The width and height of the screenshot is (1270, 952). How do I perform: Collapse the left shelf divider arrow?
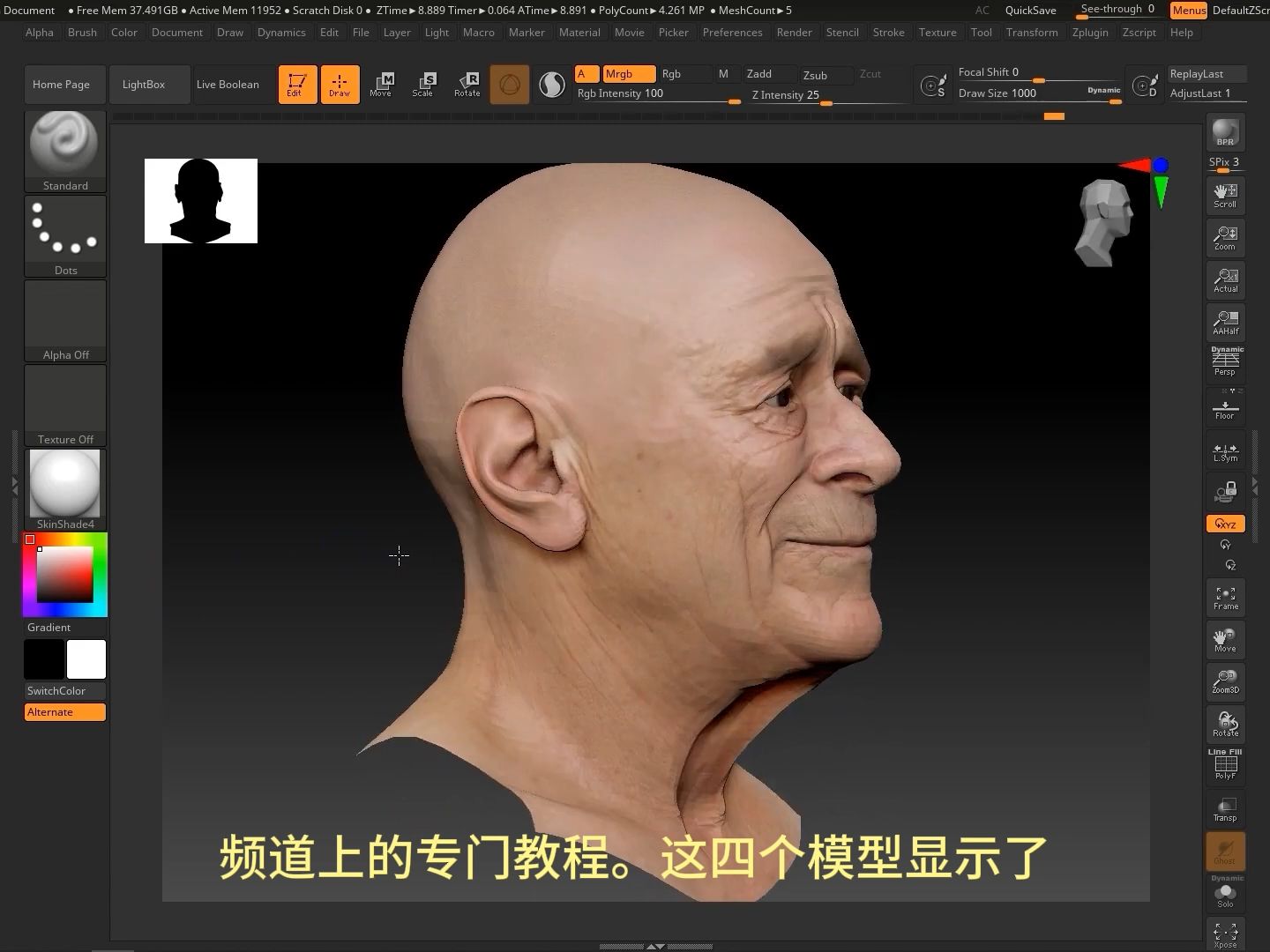(x=14, y=485)
